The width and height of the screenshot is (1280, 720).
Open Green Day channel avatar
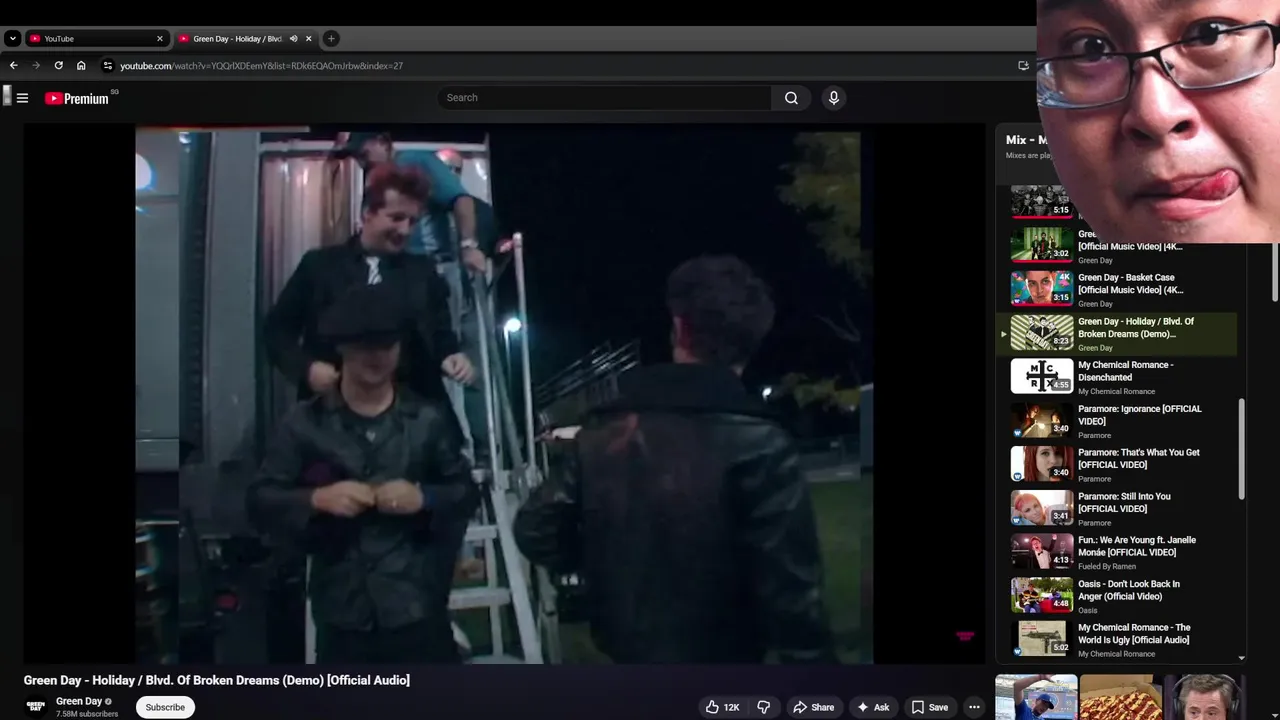coord(36,706)
